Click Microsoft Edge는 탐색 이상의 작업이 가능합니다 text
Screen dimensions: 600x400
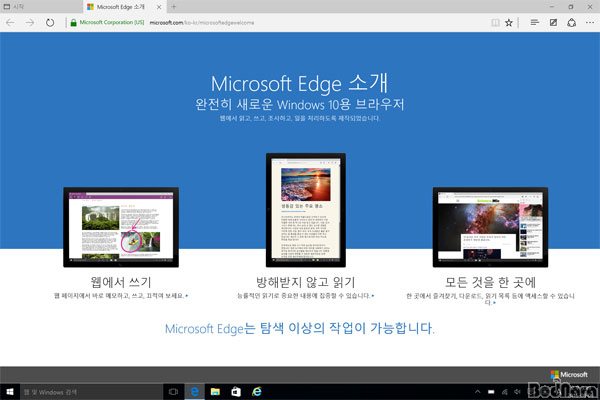300,328
